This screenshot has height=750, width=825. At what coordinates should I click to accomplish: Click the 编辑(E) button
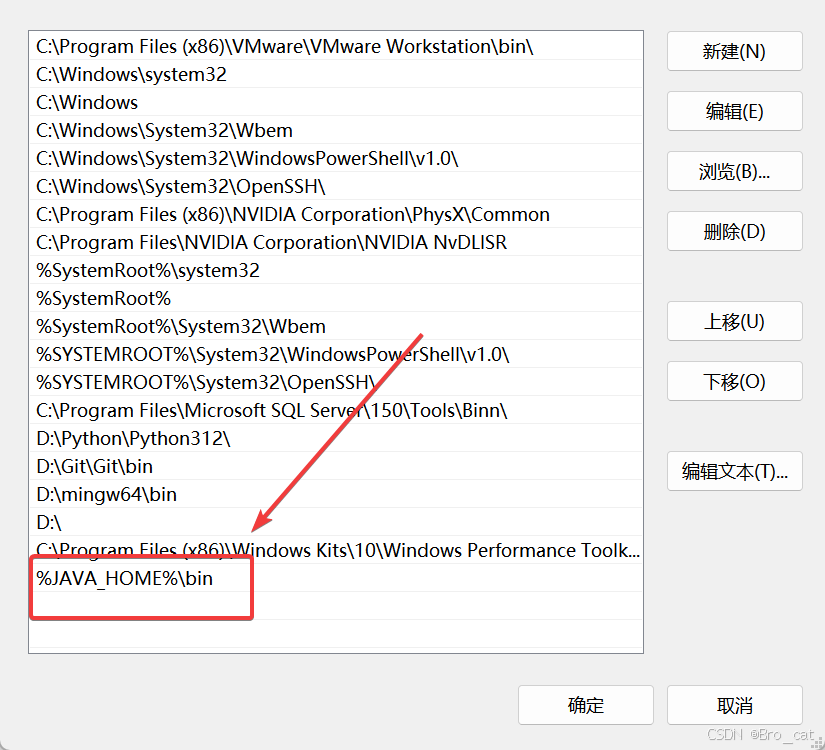(x=735, y=111)
